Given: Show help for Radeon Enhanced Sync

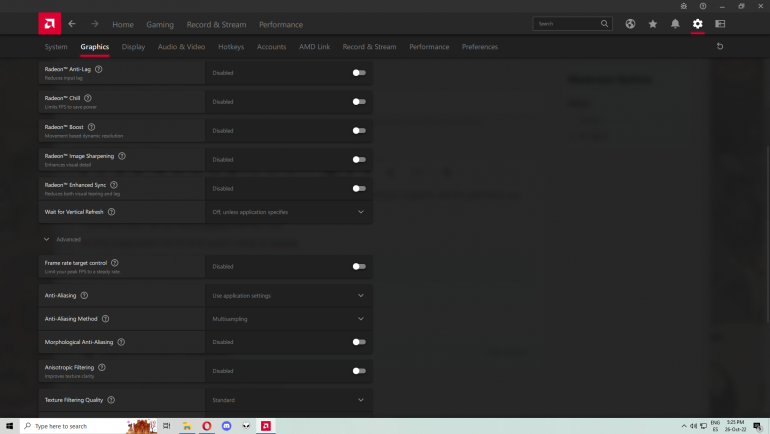Looking at the screenshot, I should pos(114,185).
